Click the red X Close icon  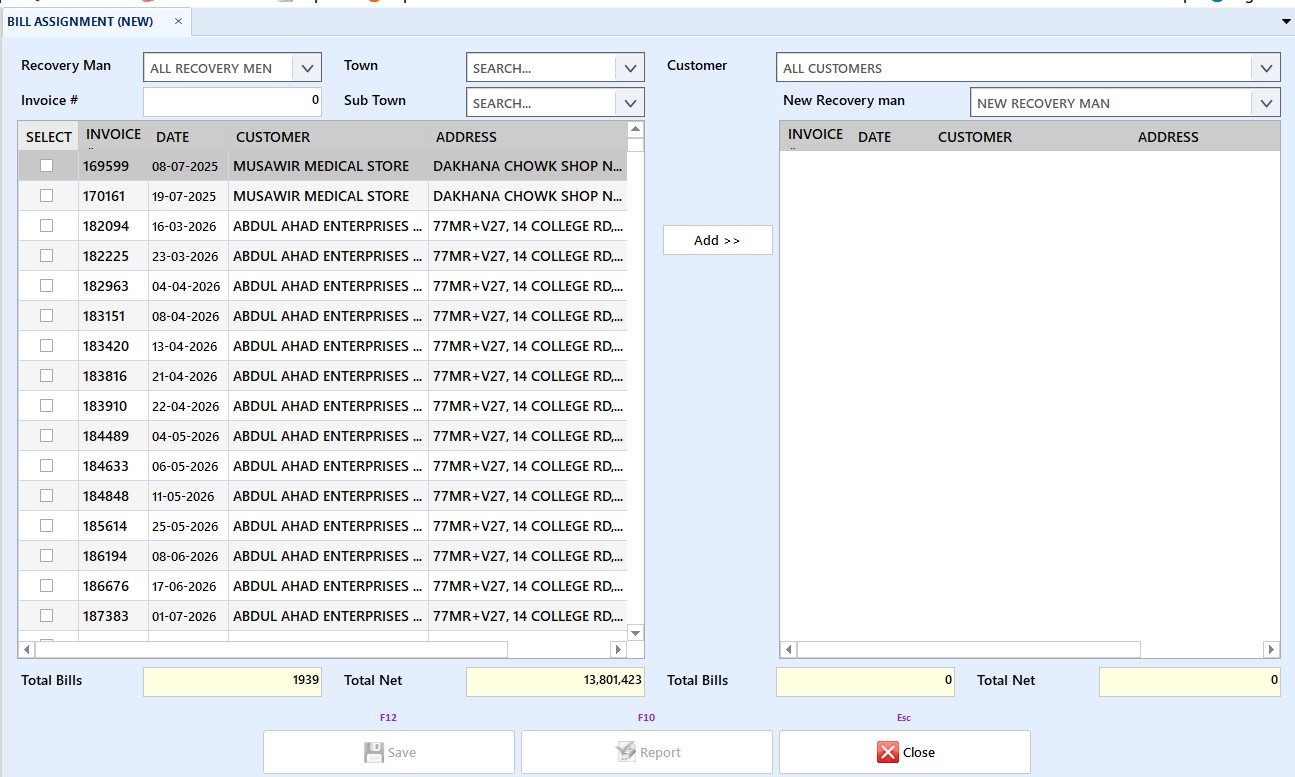(888, 752)
